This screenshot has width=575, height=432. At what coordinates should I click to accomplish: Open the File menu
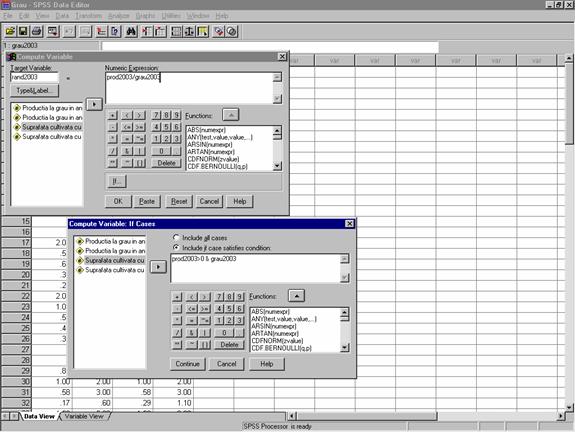tap(8, 16)
